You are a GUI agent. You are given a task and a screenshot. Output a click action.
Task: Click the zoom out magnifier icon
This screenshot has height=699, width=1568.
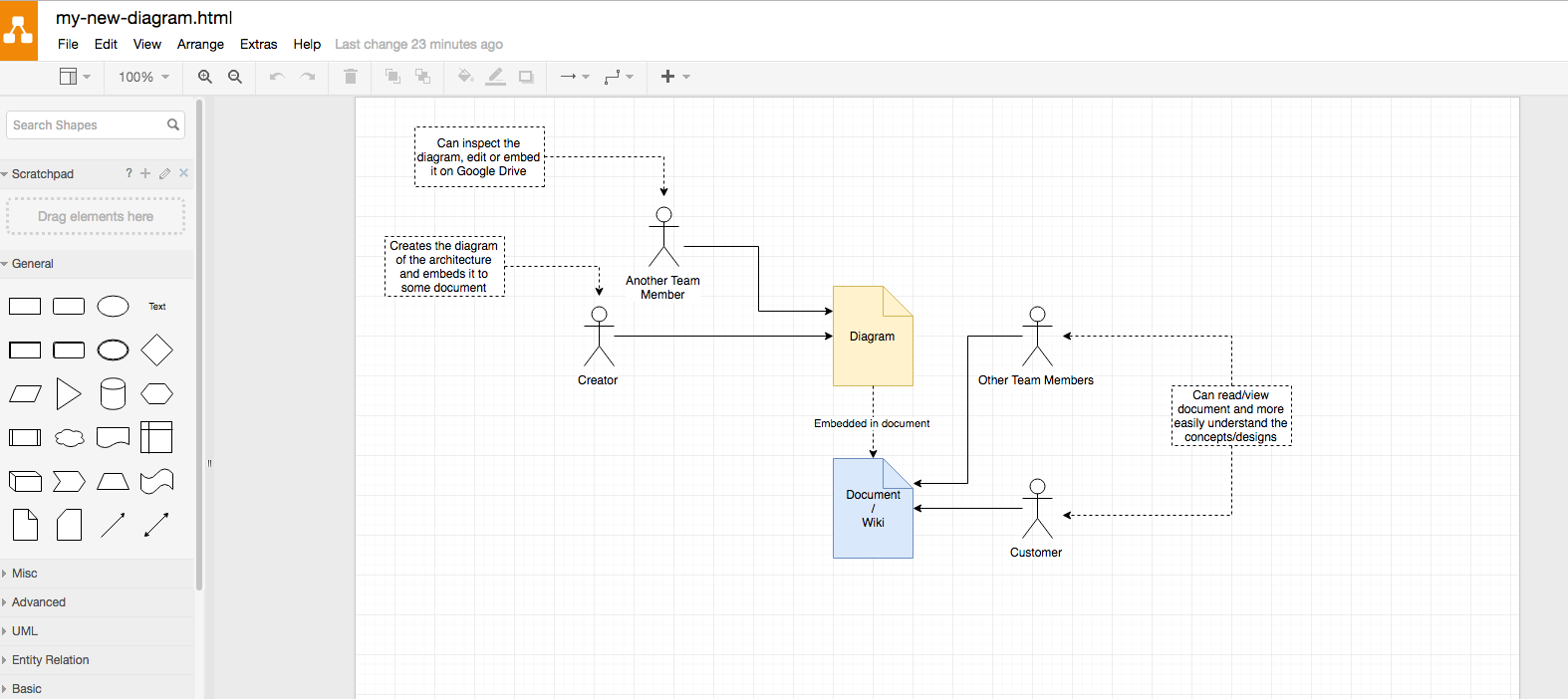point(235,77)
